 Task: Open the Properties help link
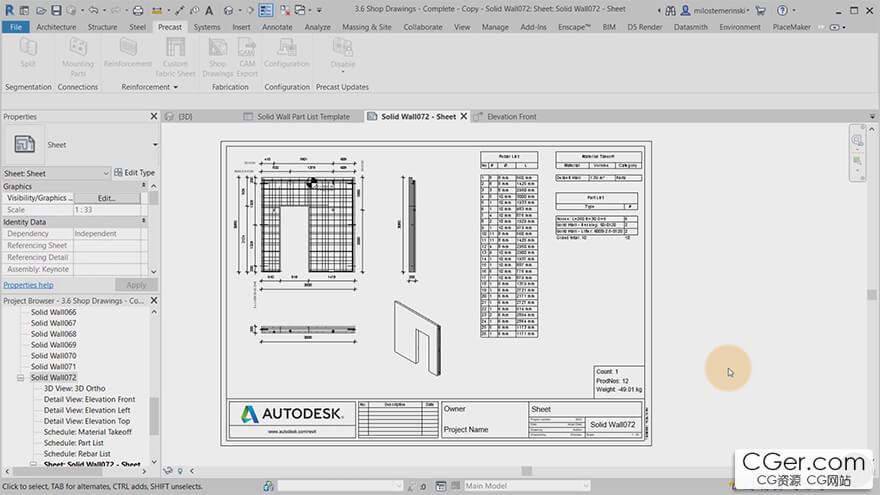pos(28,285)
